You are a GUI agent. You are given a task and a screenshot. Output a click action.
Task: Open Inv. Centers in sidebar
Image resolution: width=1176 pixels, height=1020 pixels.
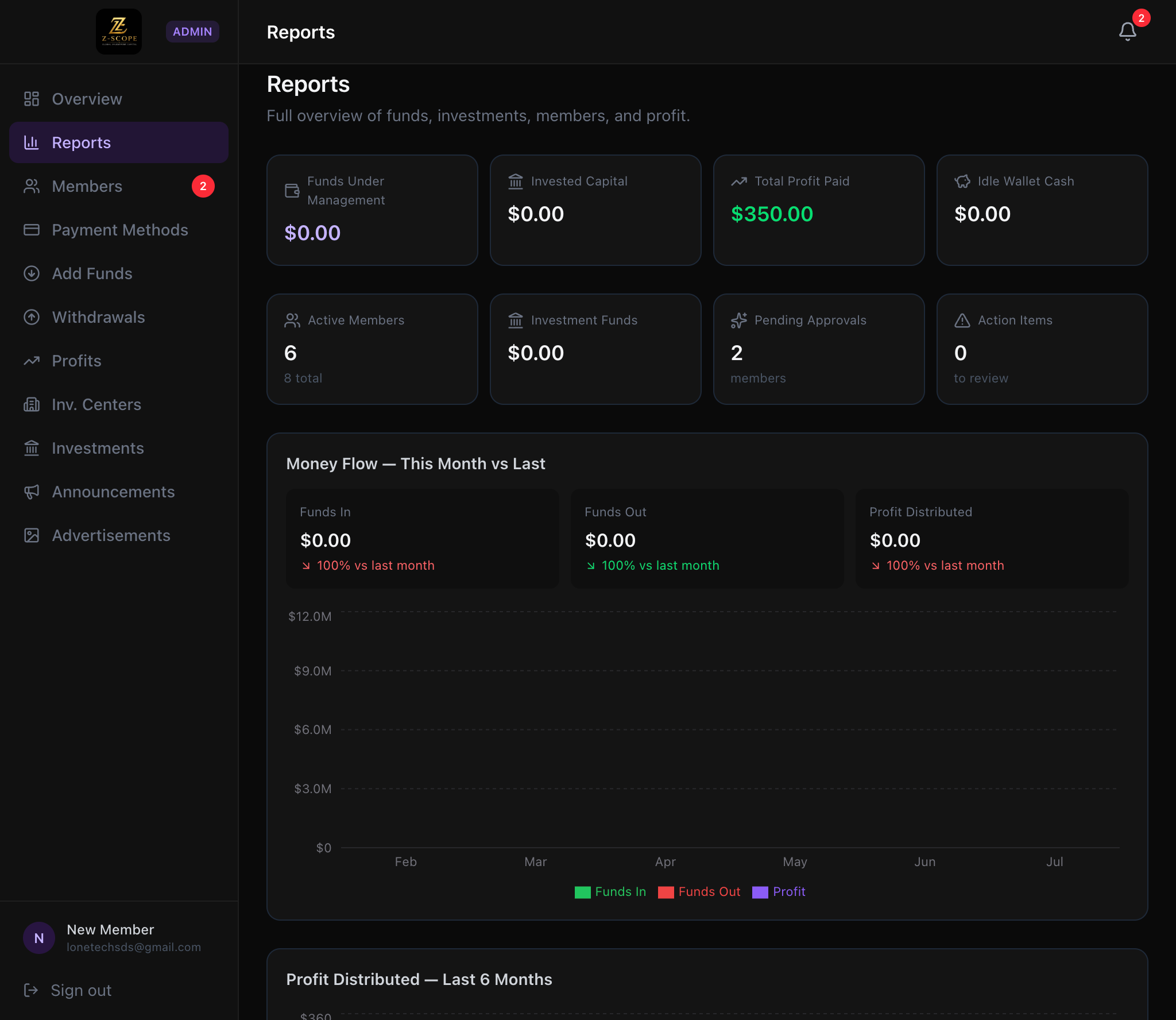pyautogui.click(x=119, y=404)
